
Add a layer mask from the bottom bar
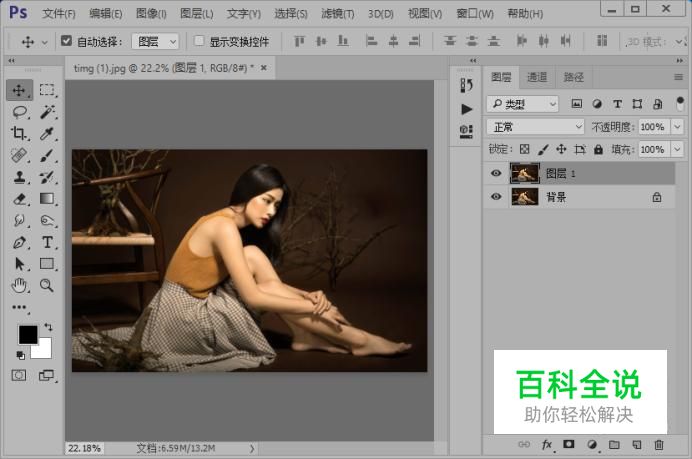coord(568,444)
